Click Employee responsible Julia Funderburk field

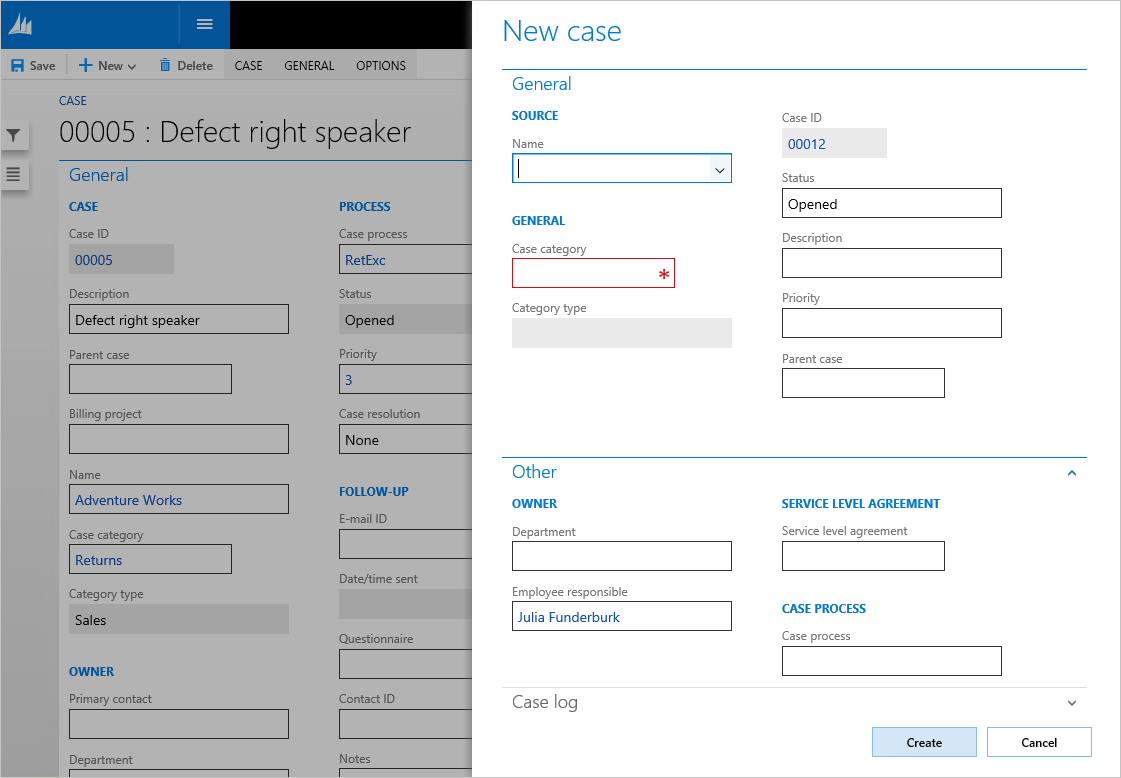[621, 616]
